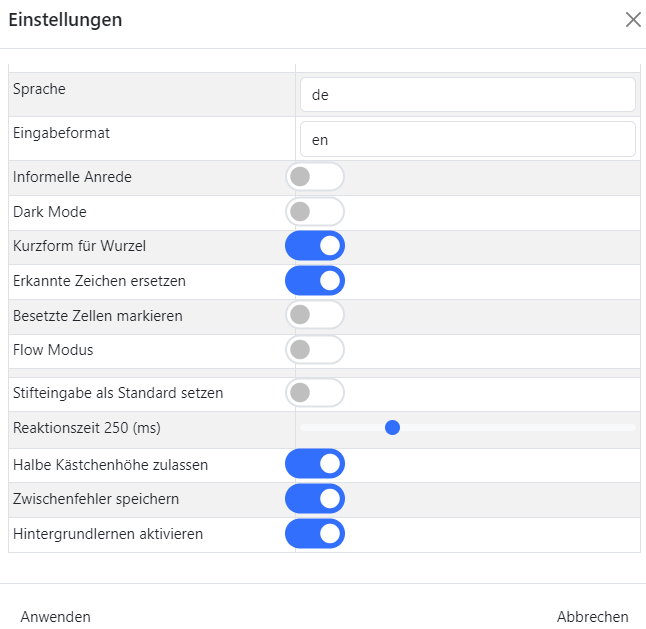This screenshot has width=646, height=629.
Task: Disable Halbe Kästchenhöhe zulassen toggle
Action: click(x=314, y=464)
